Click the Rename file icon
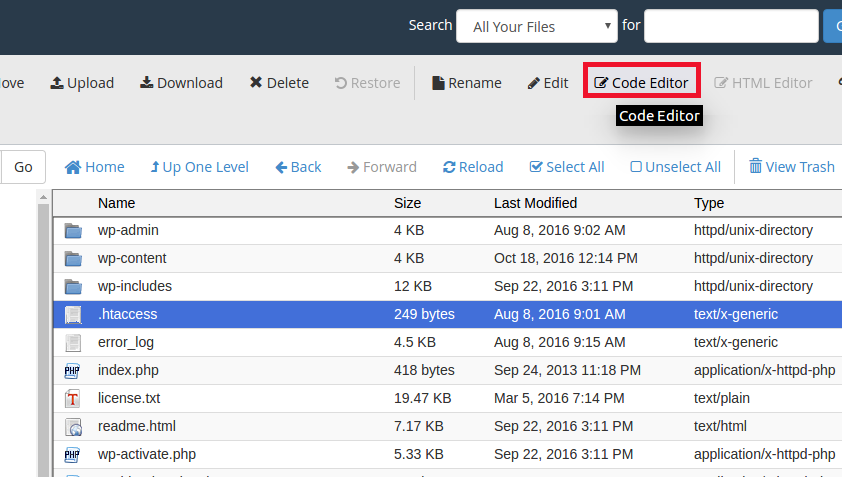 pyautogui.click(x=466, y=83)
